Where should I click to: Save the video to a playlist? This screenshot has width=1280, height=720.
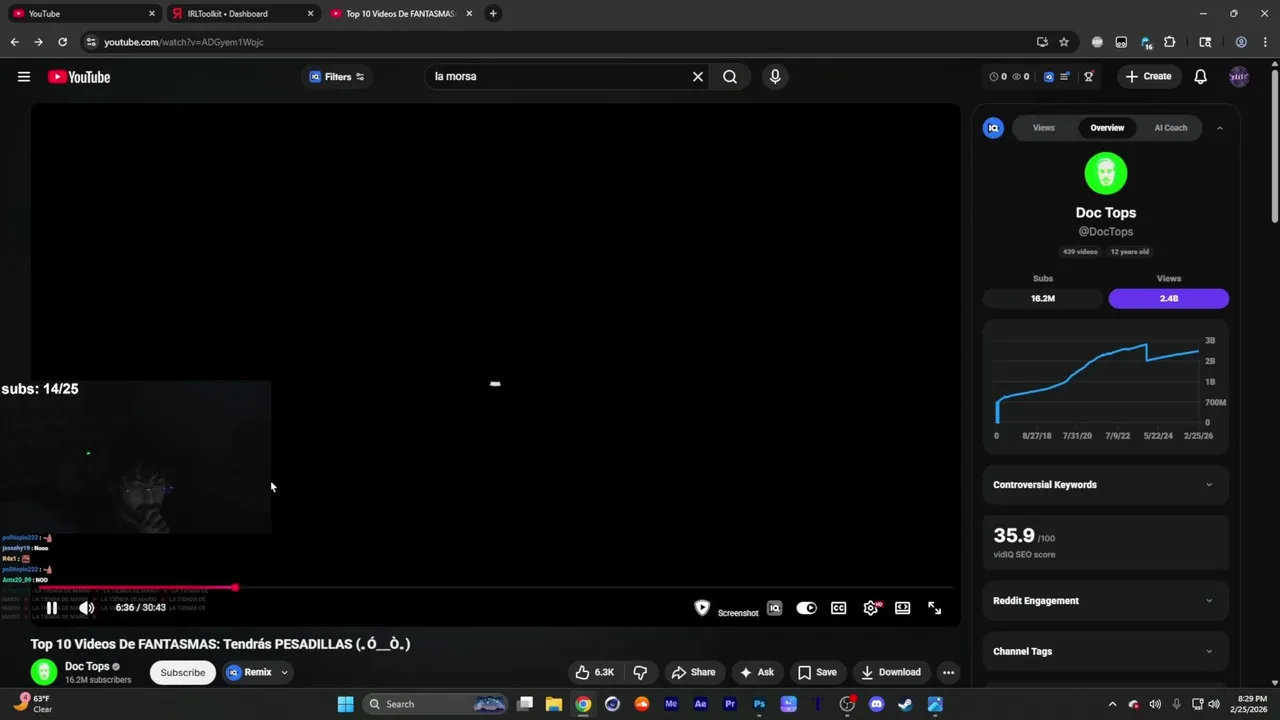(817, 672)
